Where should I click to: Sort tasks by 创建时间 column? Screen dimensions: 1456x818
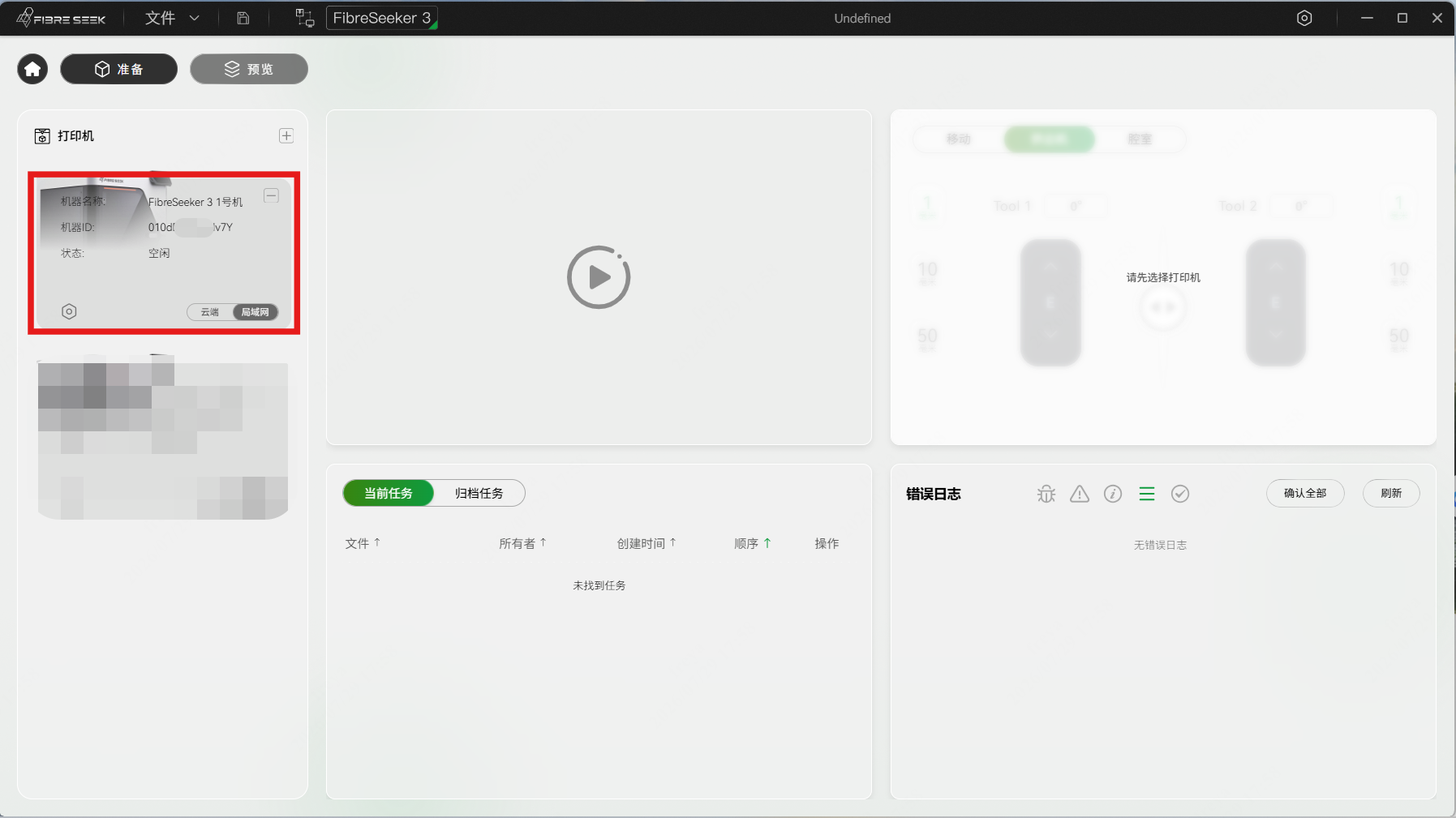646,543
